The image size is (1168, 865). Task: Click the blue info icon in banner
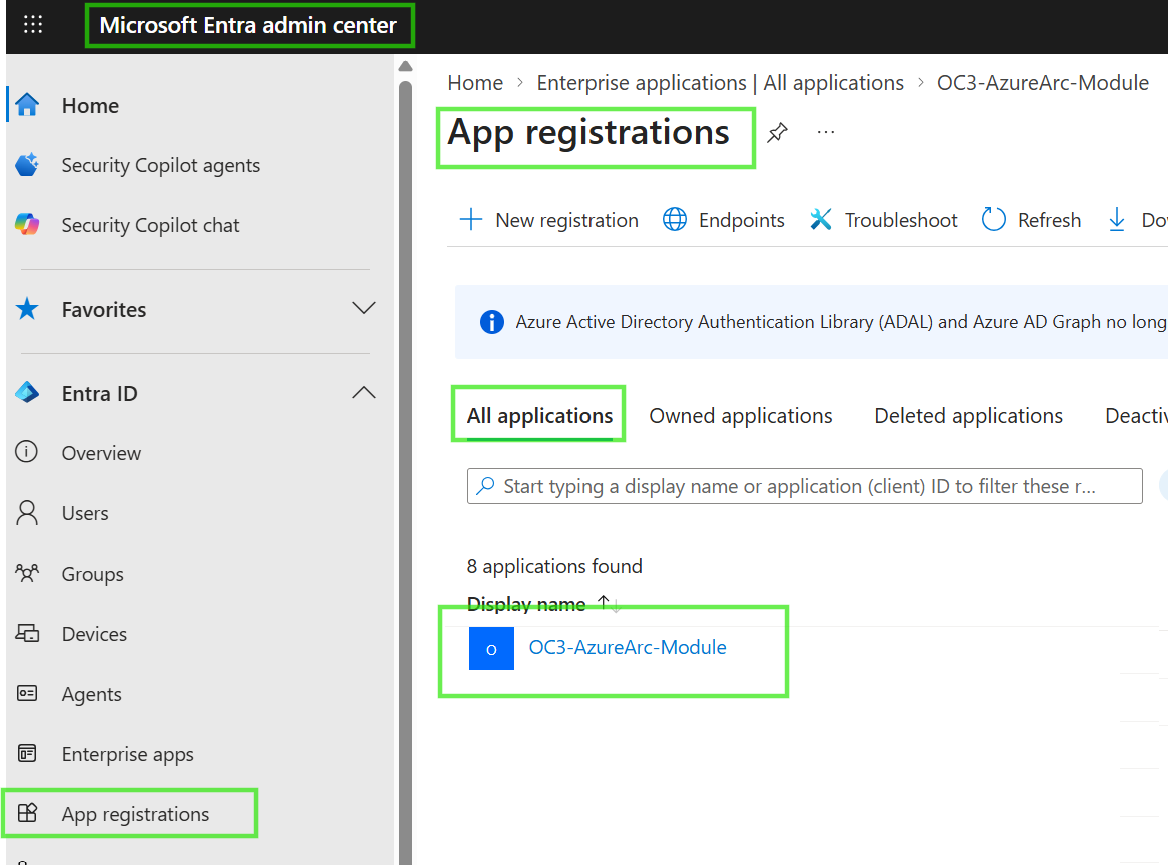tap(492, 322)
